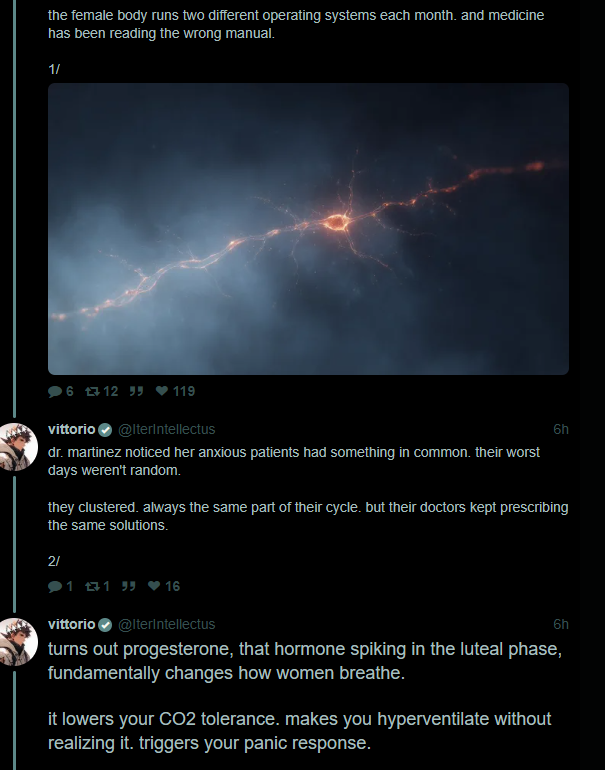
Task: Visit @IterIntellectus handle on second post
Action: [x=166, y=430]
